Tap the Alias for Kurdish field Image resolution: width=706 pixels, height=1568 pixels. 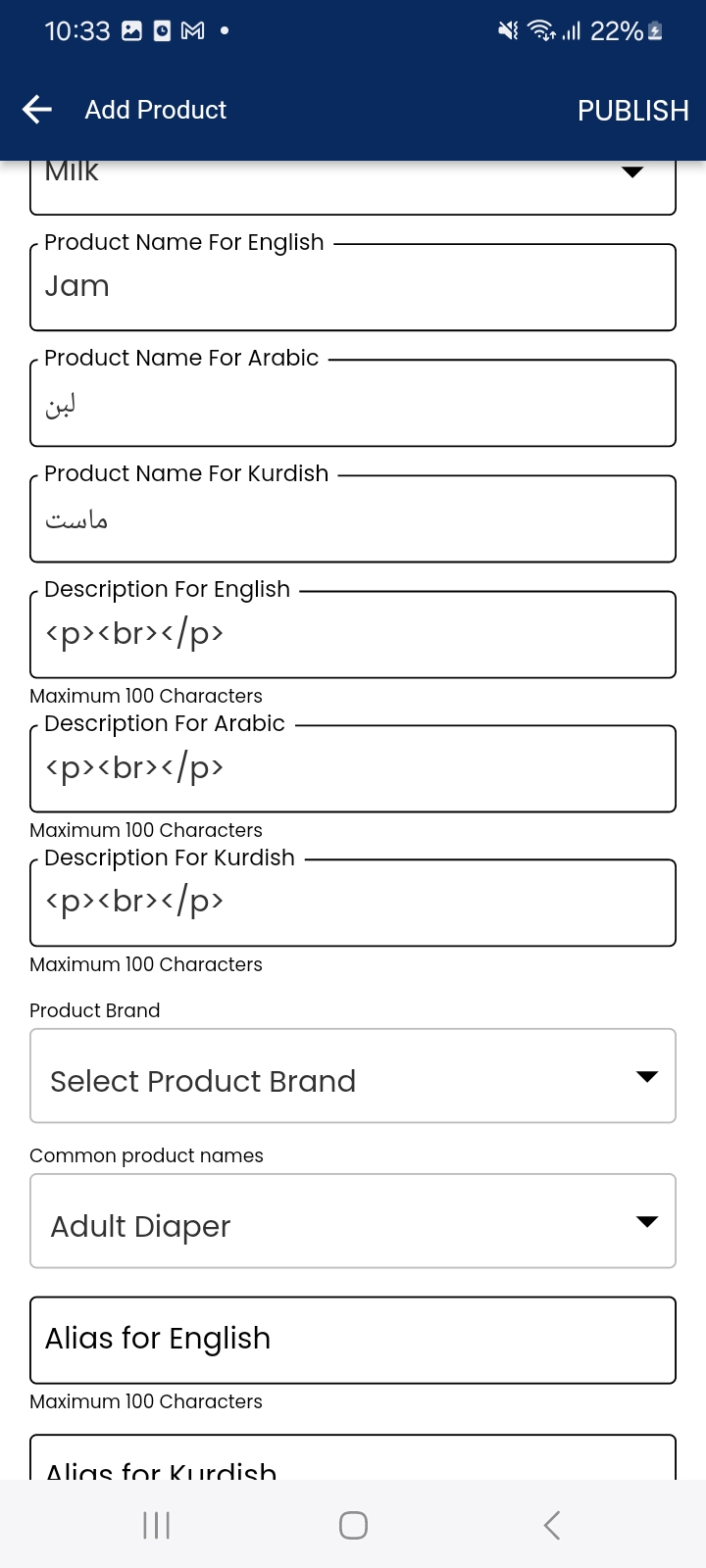coord(353,1457)
